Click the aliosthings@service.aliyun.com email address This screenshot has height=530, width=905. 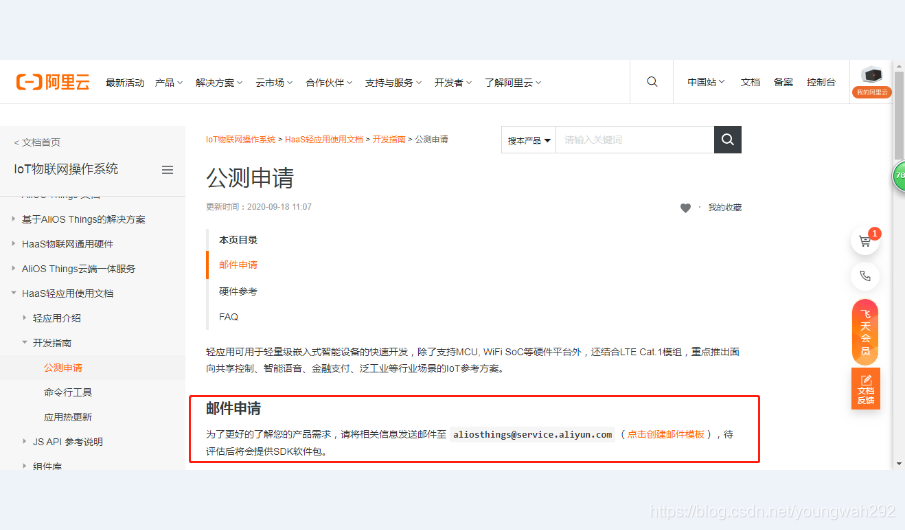pyautogui.click(x=532, y=434)
